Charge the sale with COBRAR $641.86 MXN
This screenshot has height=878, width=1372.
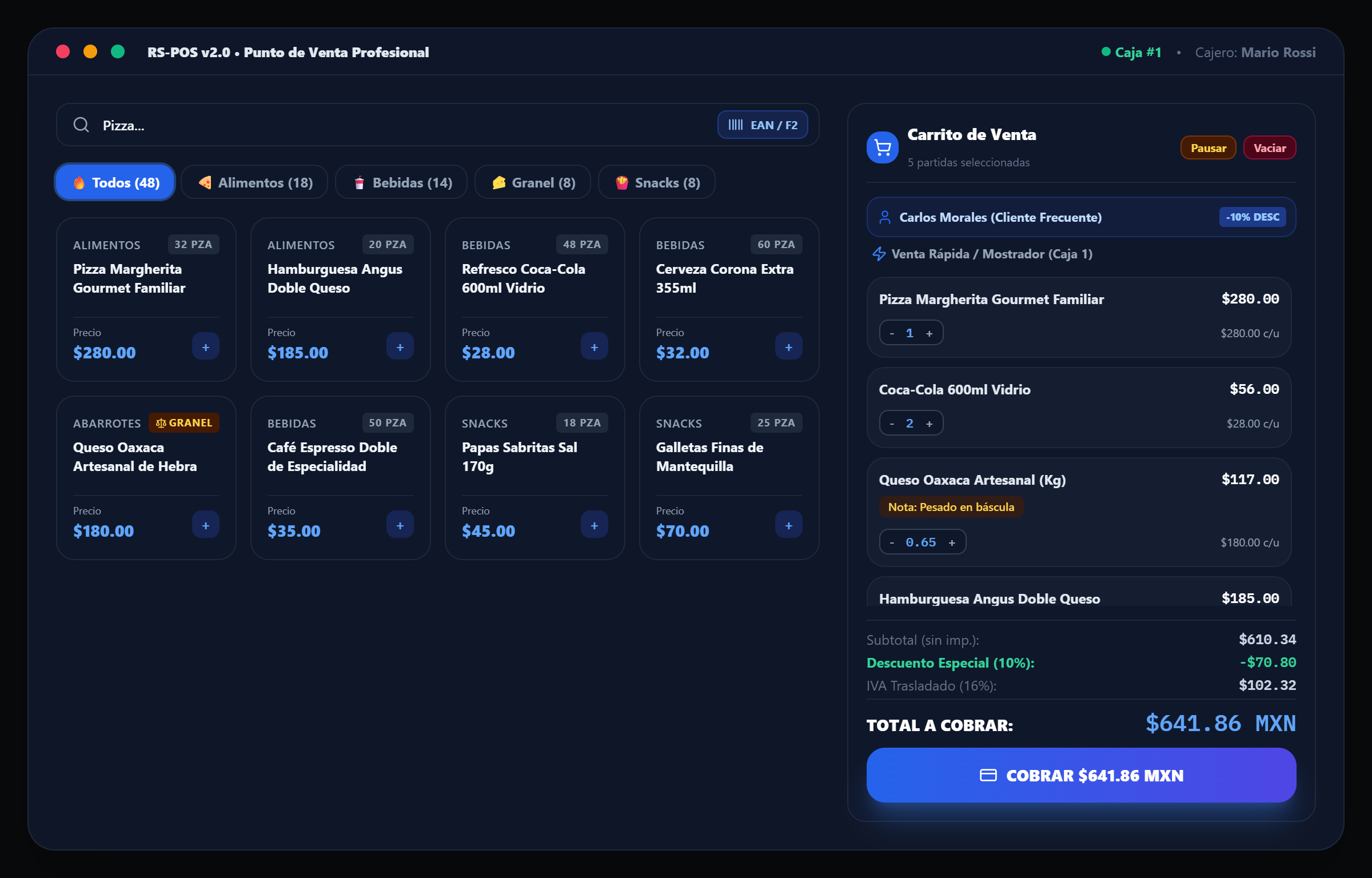coord(1081,775)
